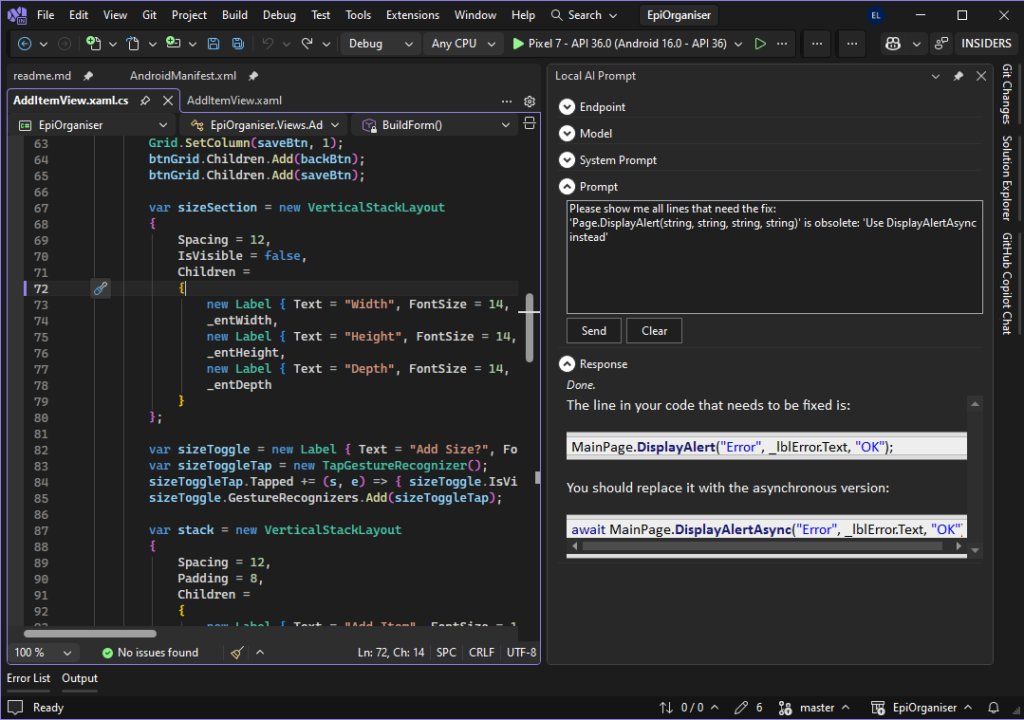Toggle pin on Local AI Prompt panel
Viewport: 1024px width, 720px height.
(x=958, y=76)
